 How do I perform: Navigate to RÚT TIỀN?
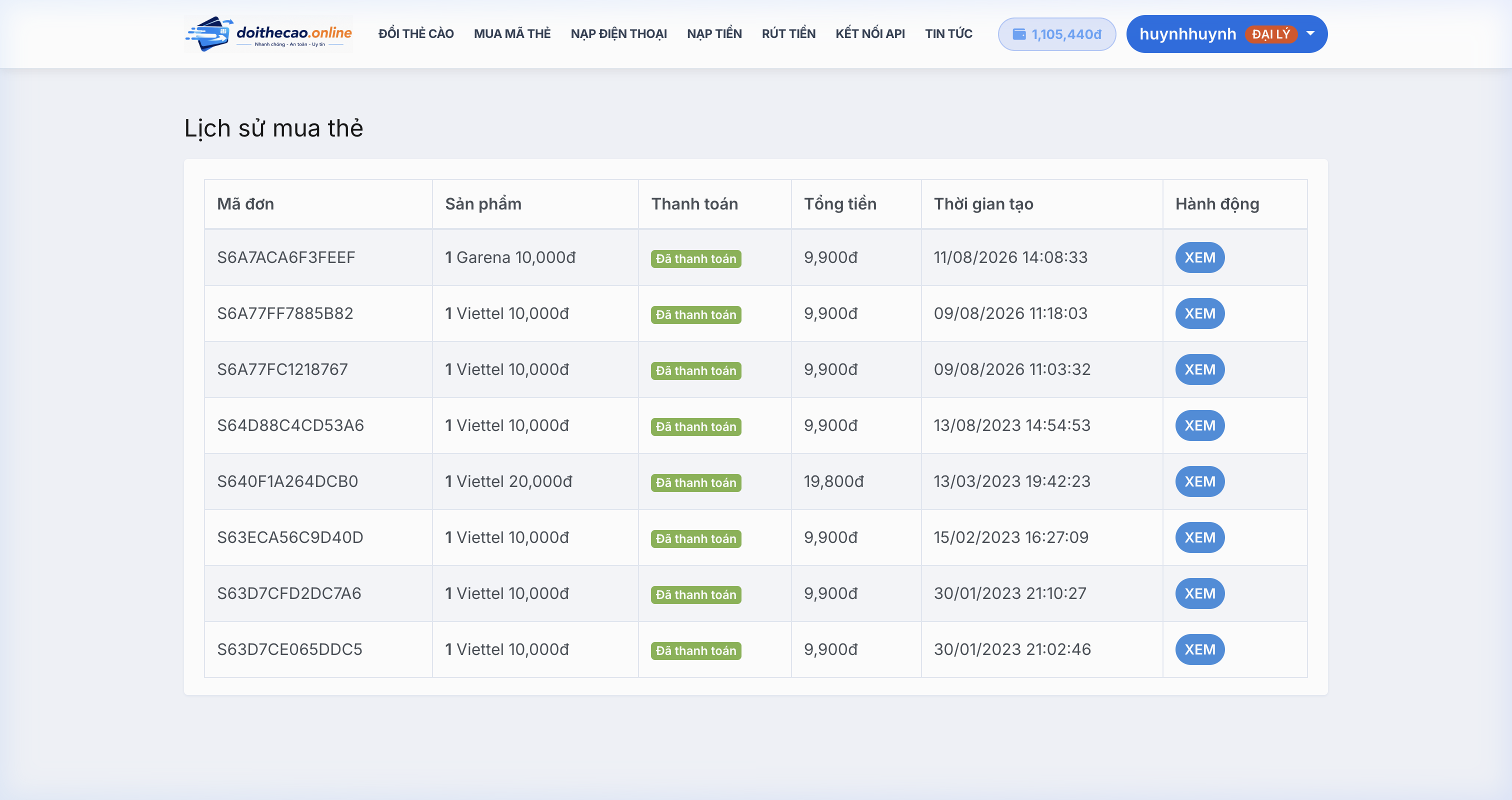[788, 34]
